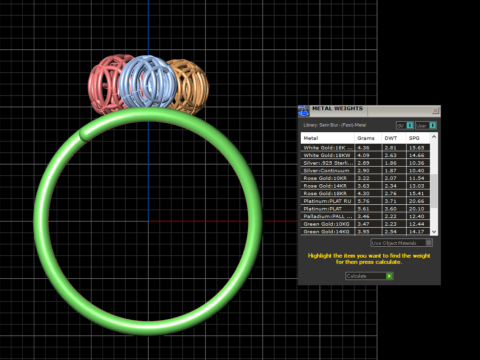Image resolution: width=480 pixels, height=360 pixels.
Task: Click the Metal Weights flask icon in title bar
Action: pos(303,111)
